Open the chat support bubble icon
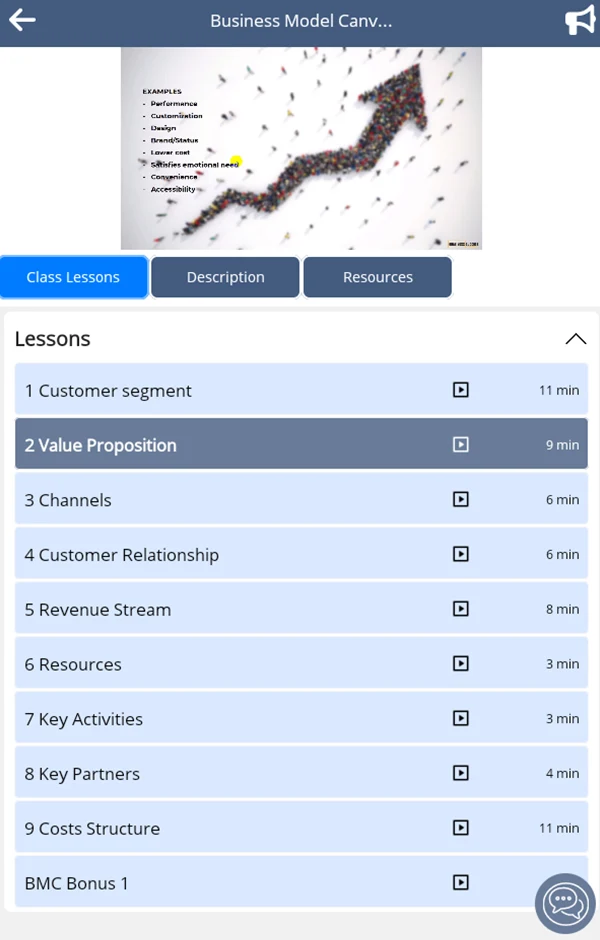This screenshot has height=940, width=600. pyautogui.click(x=565, y=903)
